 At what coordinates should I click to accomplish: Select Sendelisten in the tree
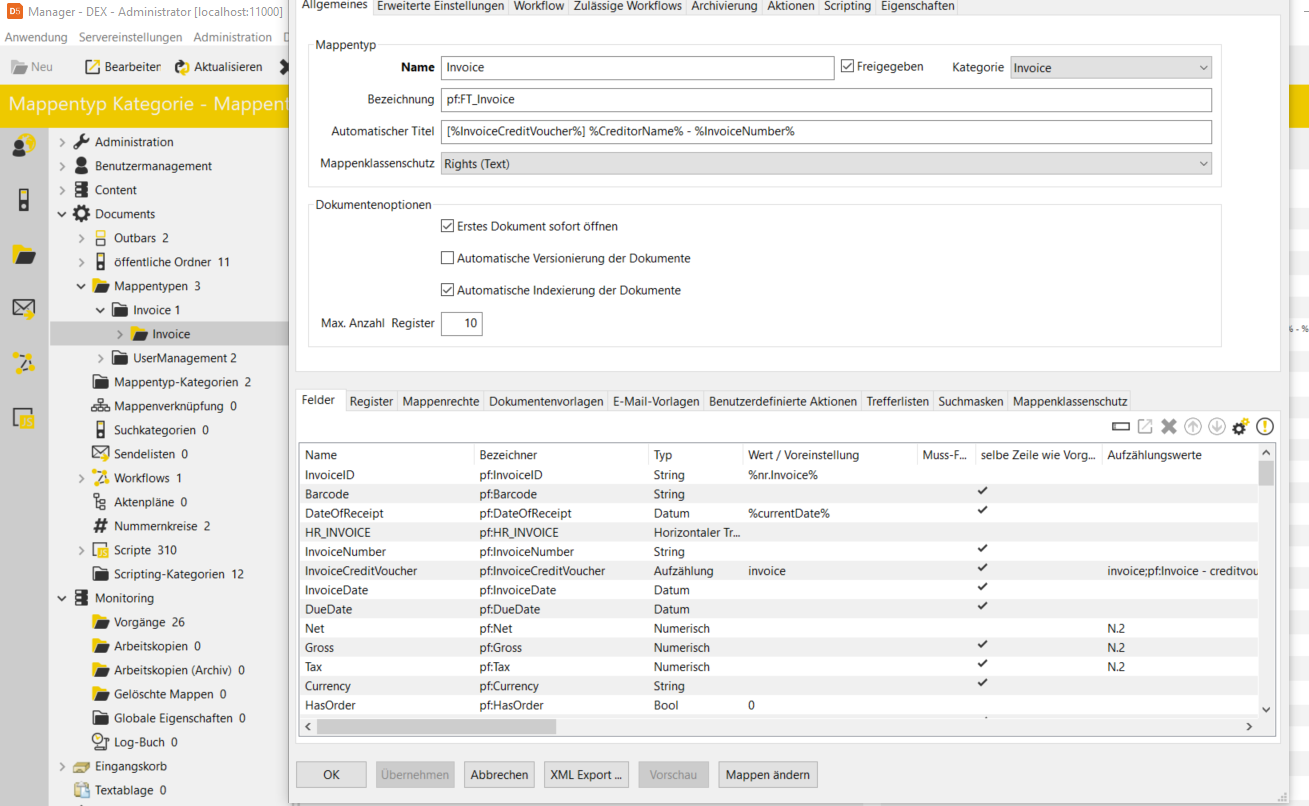150,454
